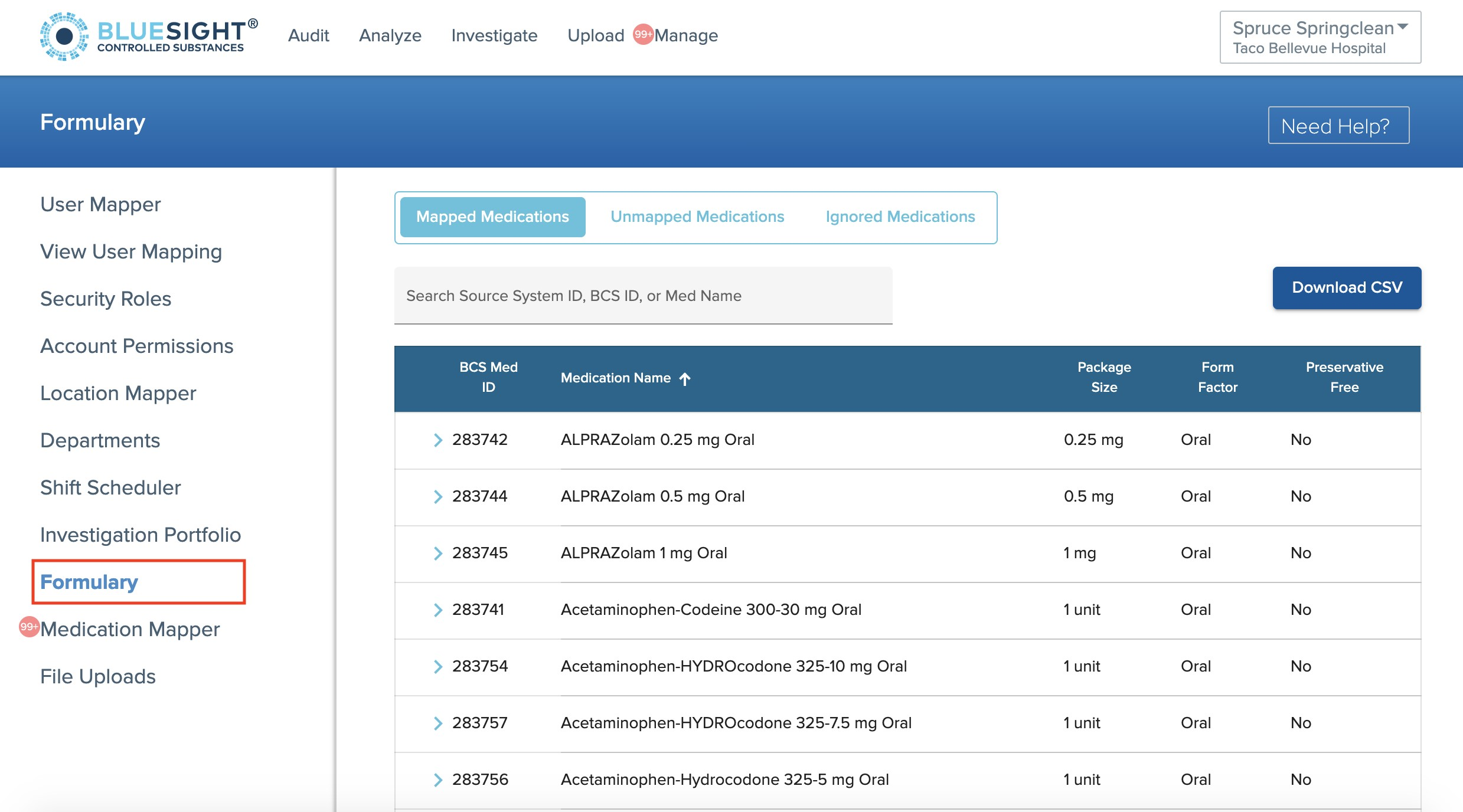Switch to Unmapped Medications tab
Viewport: 1463px width, 812px height.
click(697, 217)
